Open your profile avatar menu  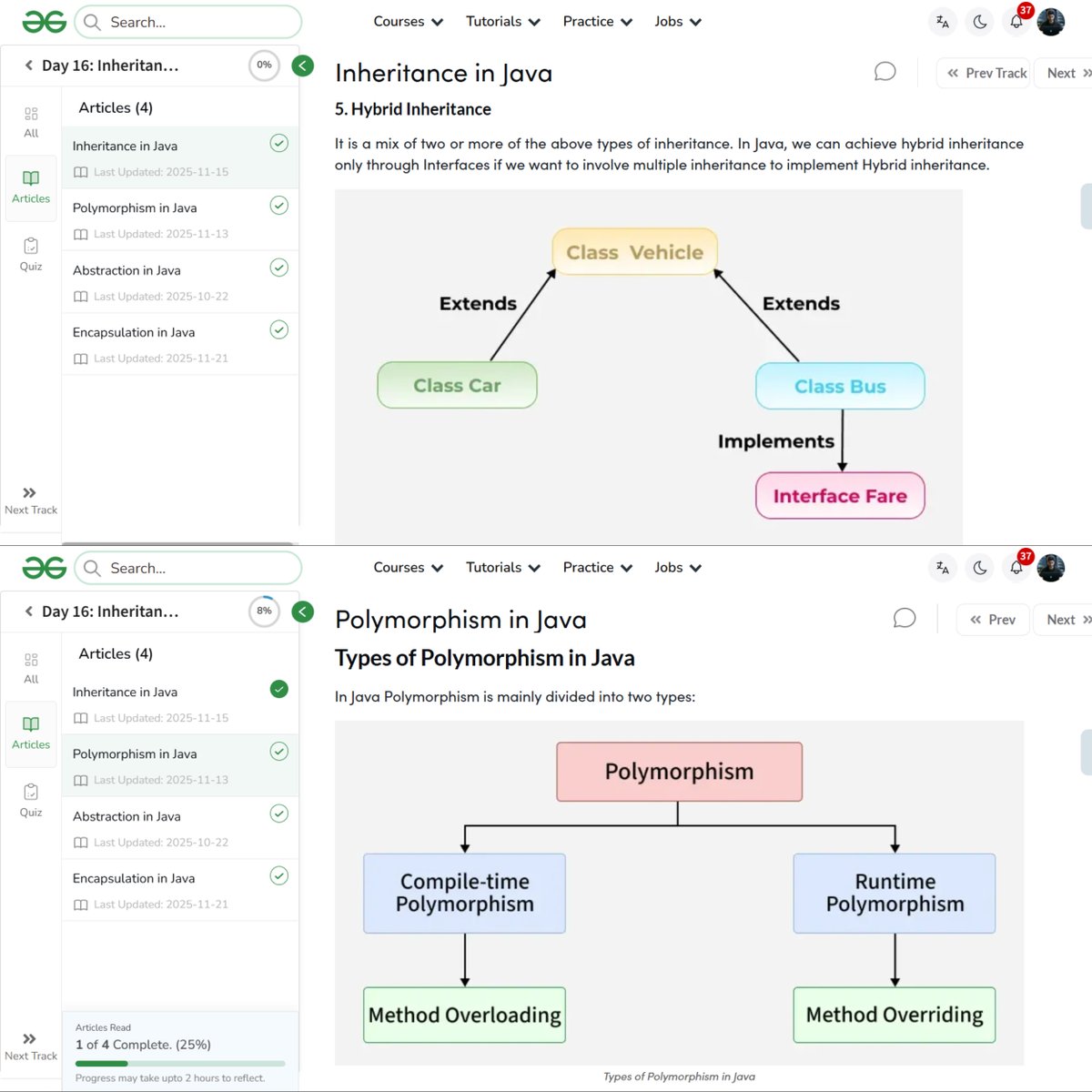[x=1051, y=21]
